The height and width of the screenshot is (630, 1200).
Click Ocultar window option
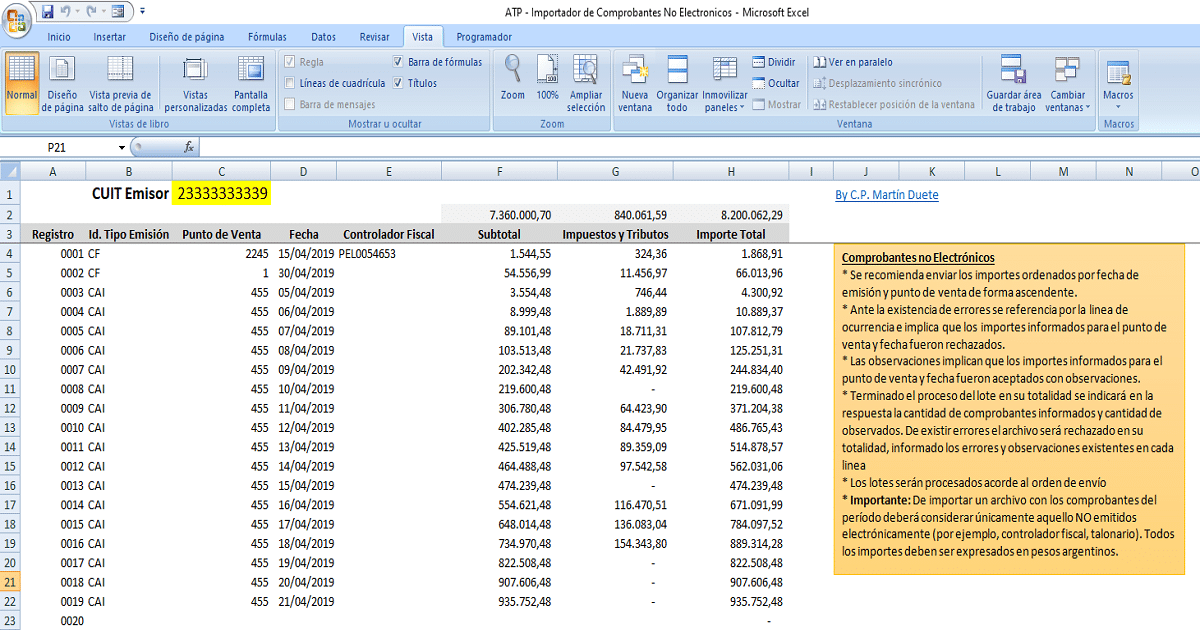tap(776, 83)
